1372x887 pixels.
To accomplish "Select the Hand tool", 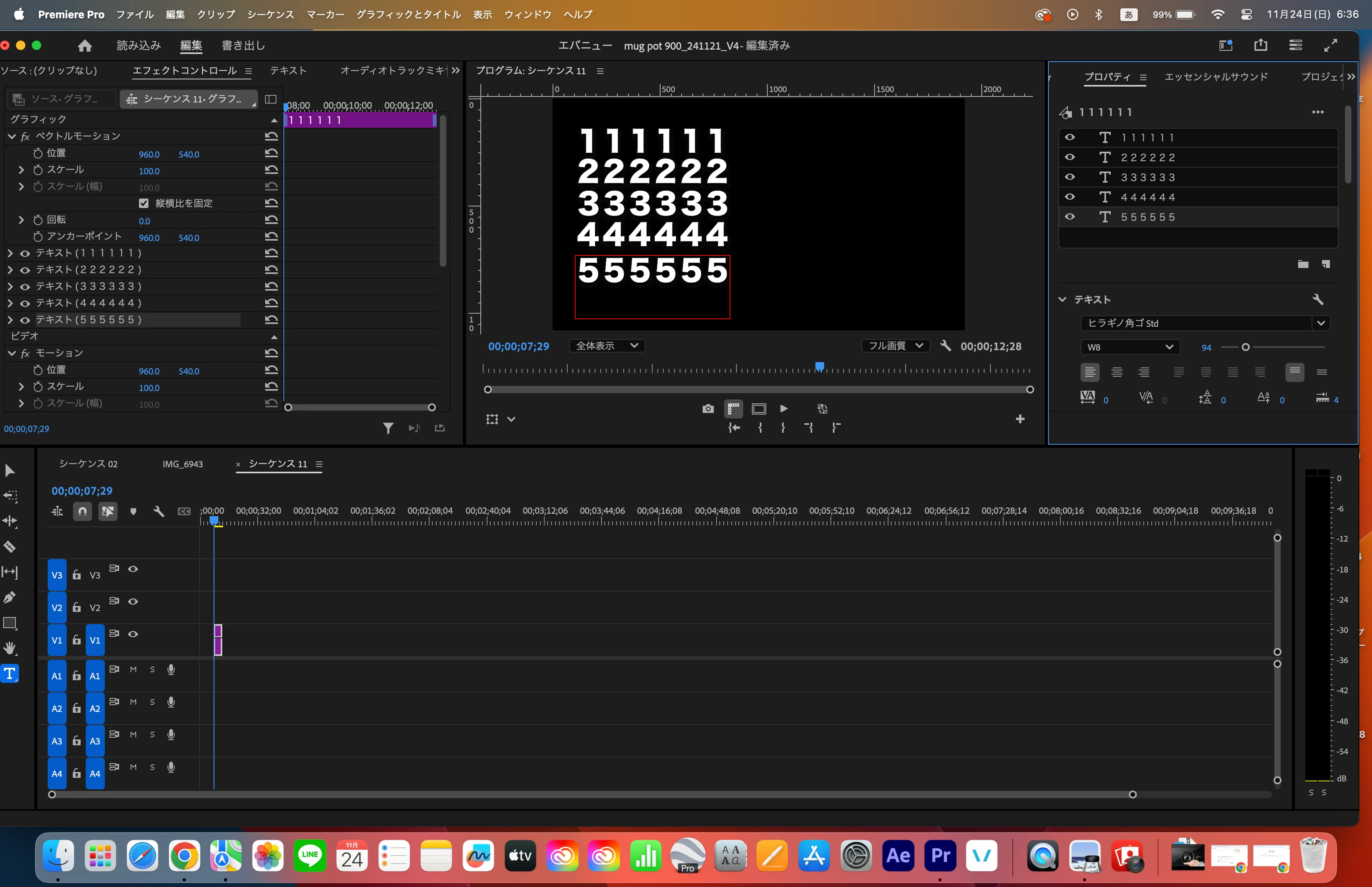I will point(10,648).
